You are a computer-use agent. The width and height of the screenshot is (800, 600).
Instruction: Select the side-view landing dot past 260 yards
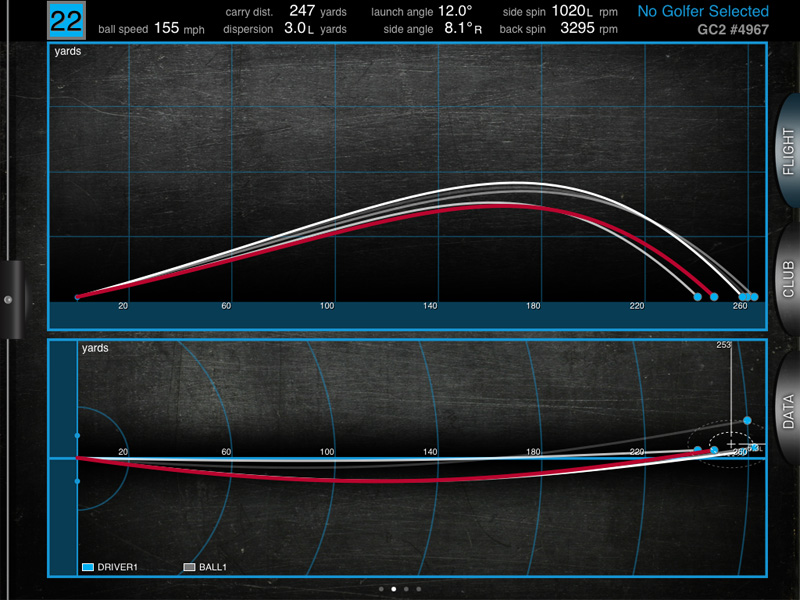coord(754,297)
